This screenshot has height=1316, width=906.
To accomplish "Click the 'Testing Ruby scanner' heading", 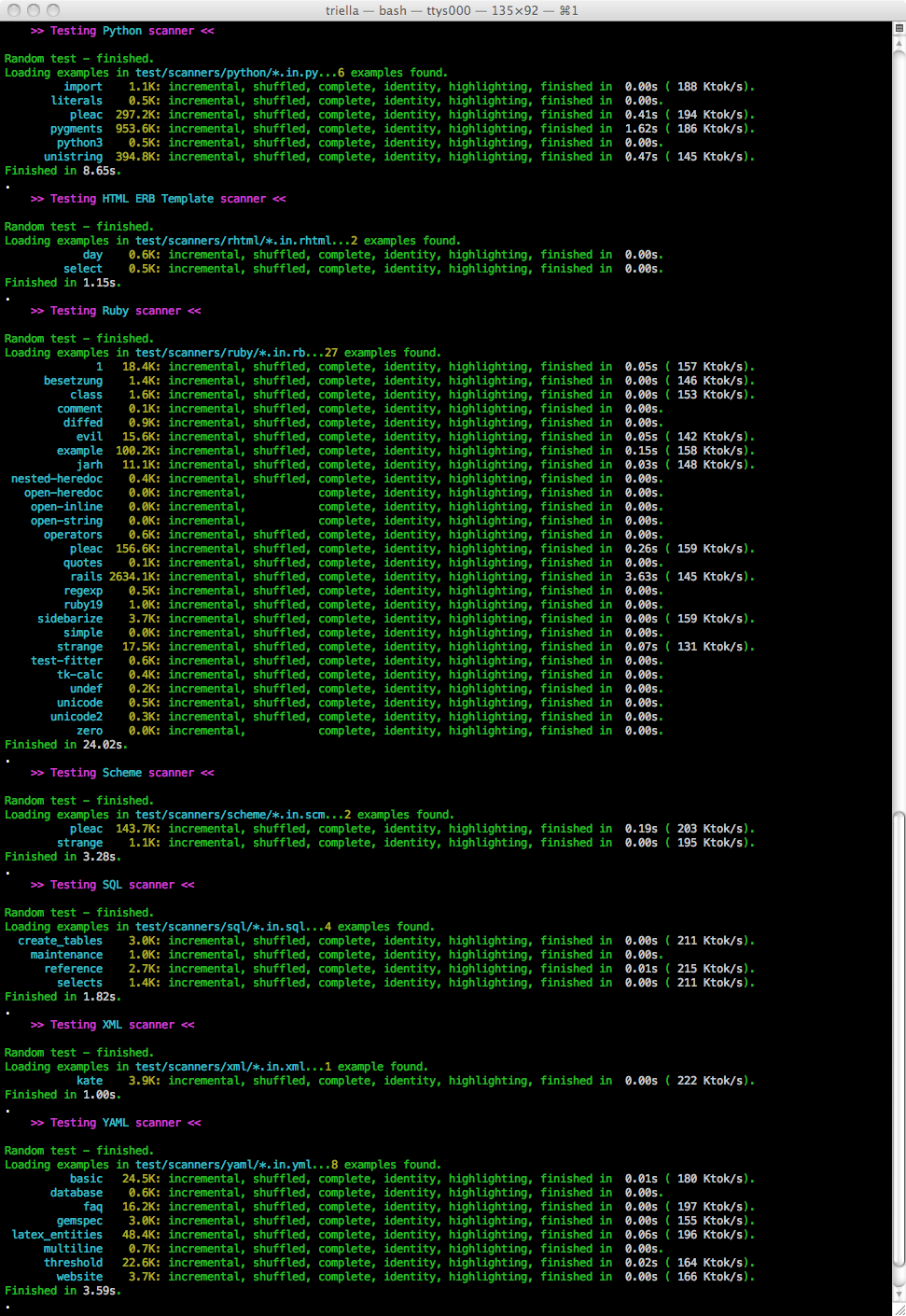I will click(x=116, y=311).
